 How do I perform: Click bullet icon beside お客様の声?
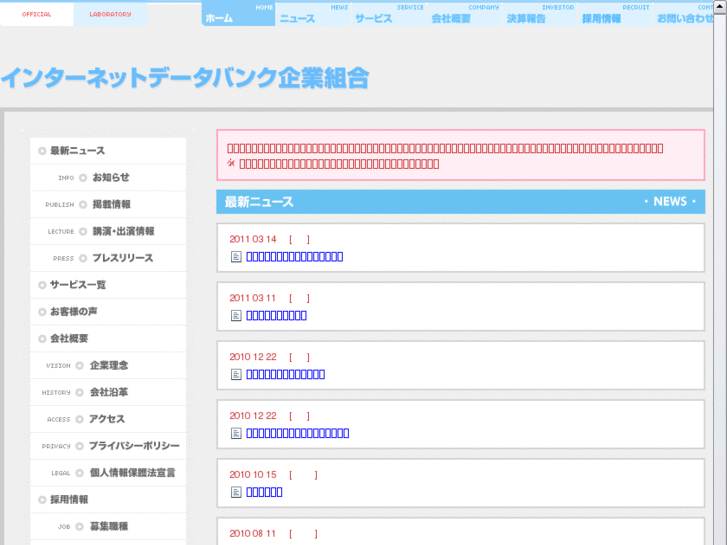pos(42,312)
